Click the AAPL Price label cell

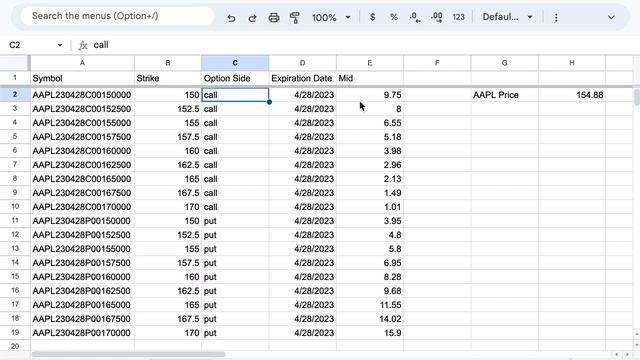coord(504,95)
